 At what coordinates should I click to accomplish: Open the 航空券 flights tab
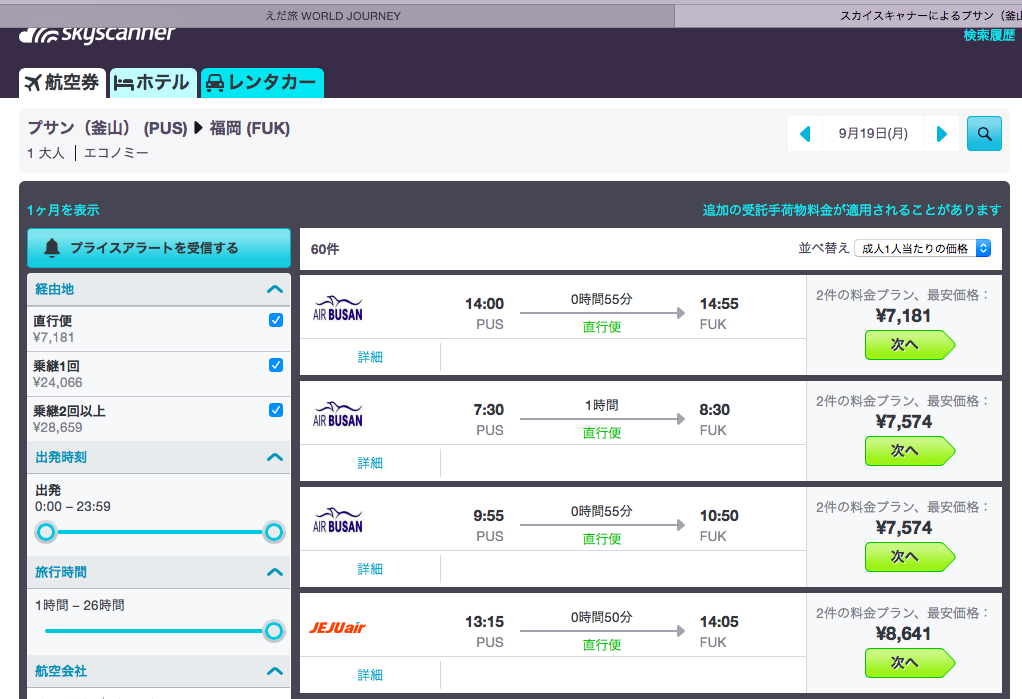(x=63, y=83)
